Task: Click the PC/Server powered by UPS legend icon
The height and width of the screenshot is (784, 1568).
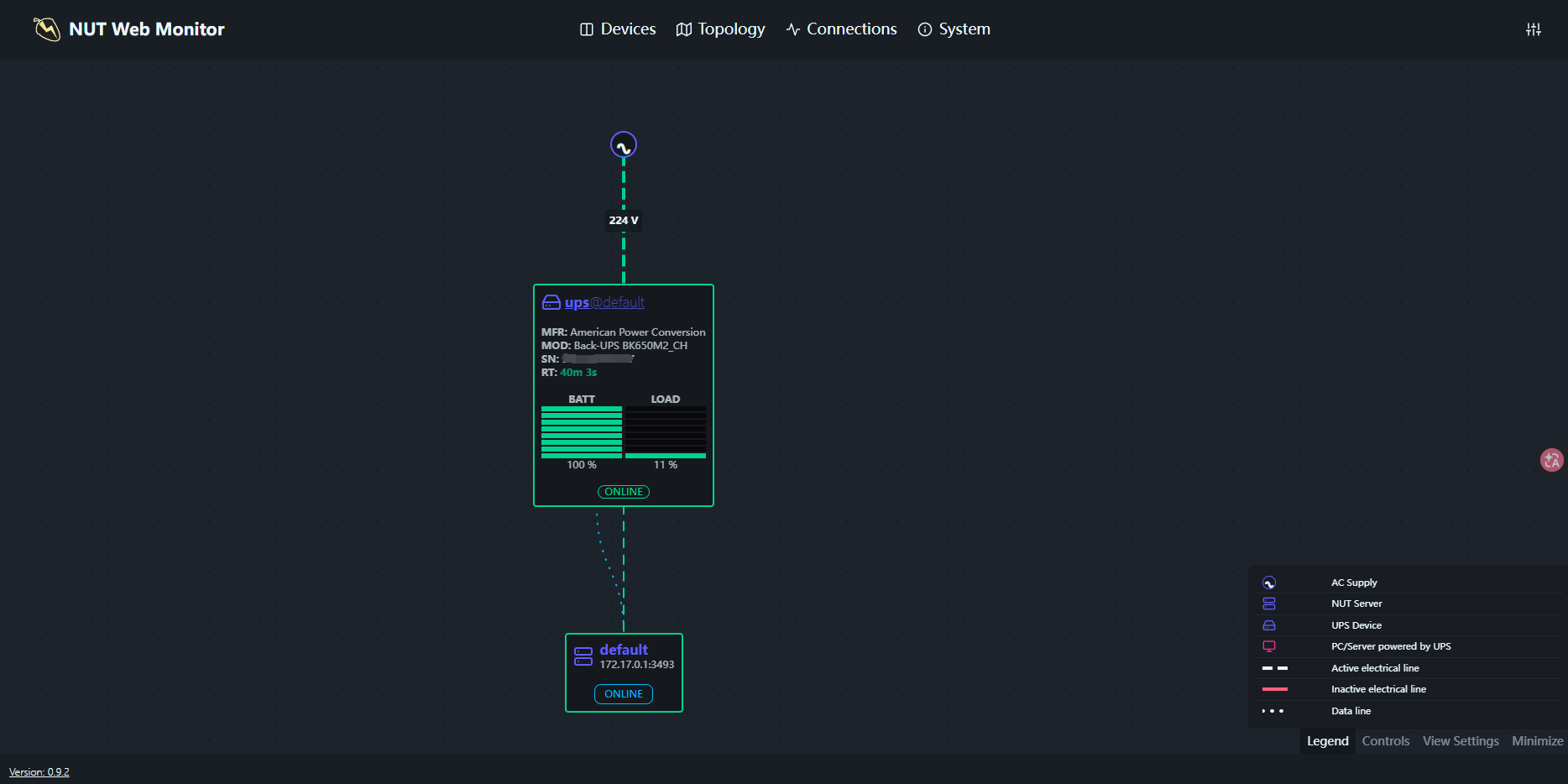Action: coord(1269,646)
